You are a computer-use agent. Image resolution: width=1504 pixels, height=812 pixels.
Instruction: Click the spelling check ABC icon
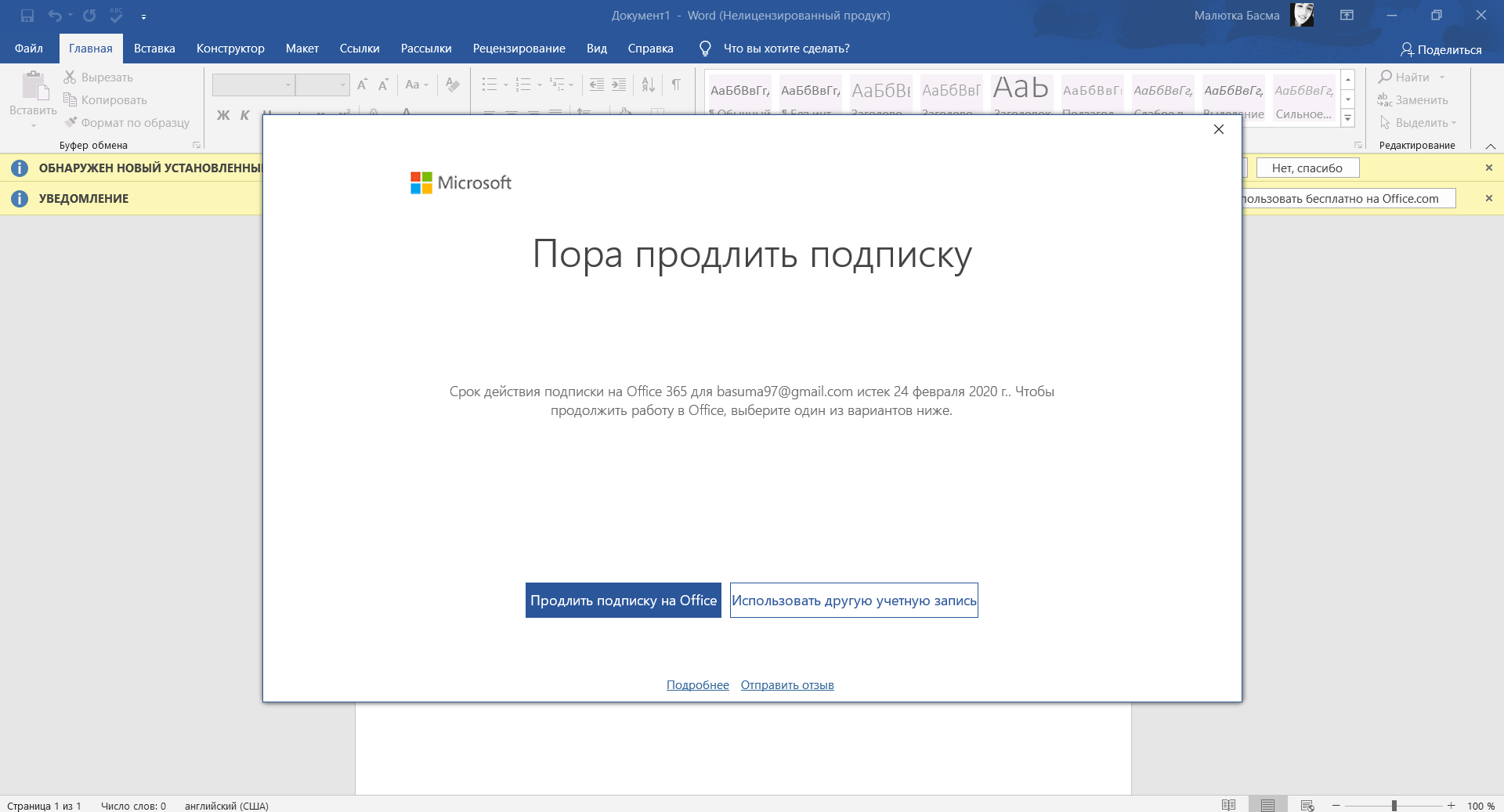pos(116,15)
